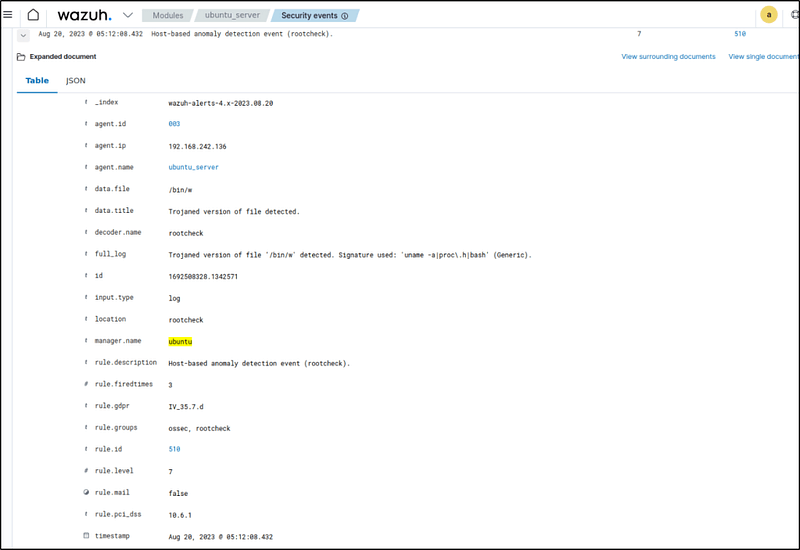Click the globe icon in the header
The height and width of the screenshot is (550, 800).
[x=794, y=15]
